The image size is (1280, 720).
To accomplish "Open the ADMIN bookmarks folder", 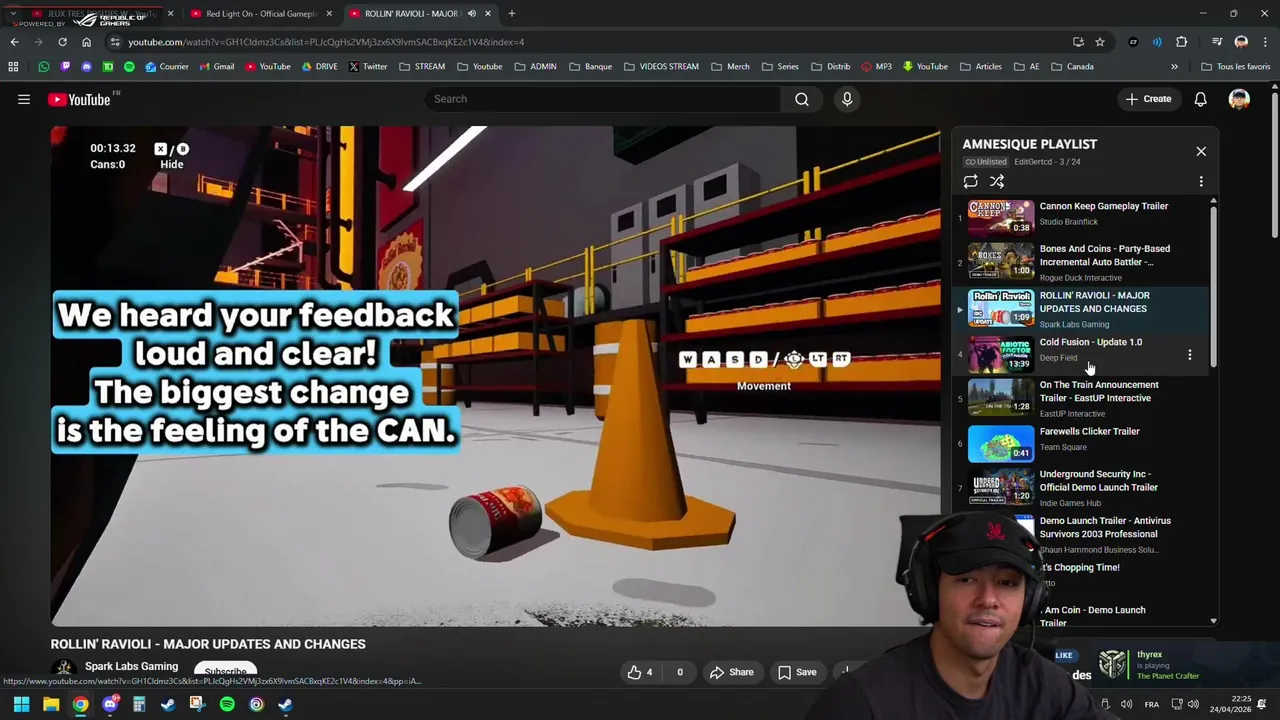I will [x=535, y=67].
